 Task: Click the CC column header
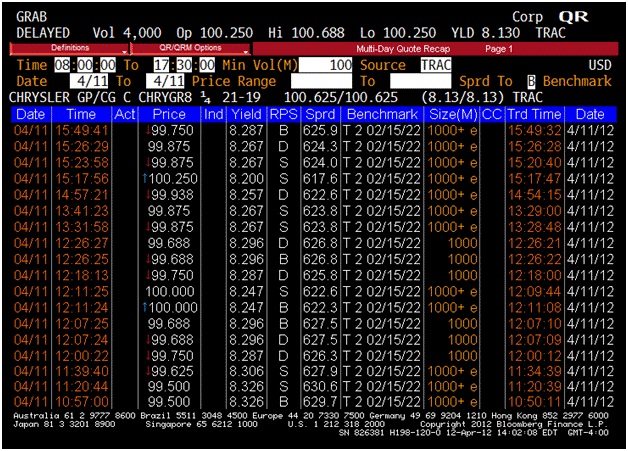pos(492,115)
